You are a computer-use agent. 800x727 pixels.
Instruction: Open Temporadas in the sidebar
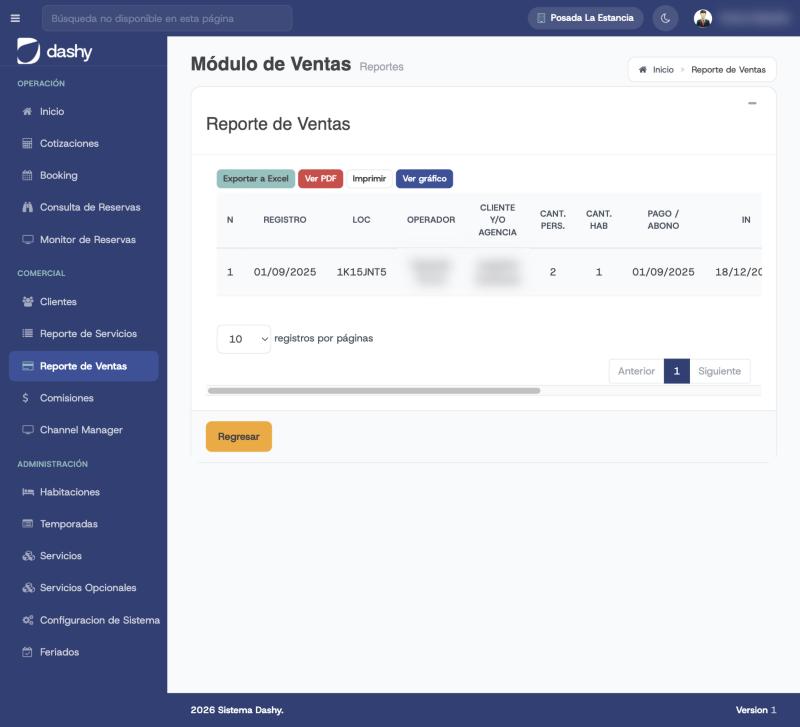[x=84, y=523]
